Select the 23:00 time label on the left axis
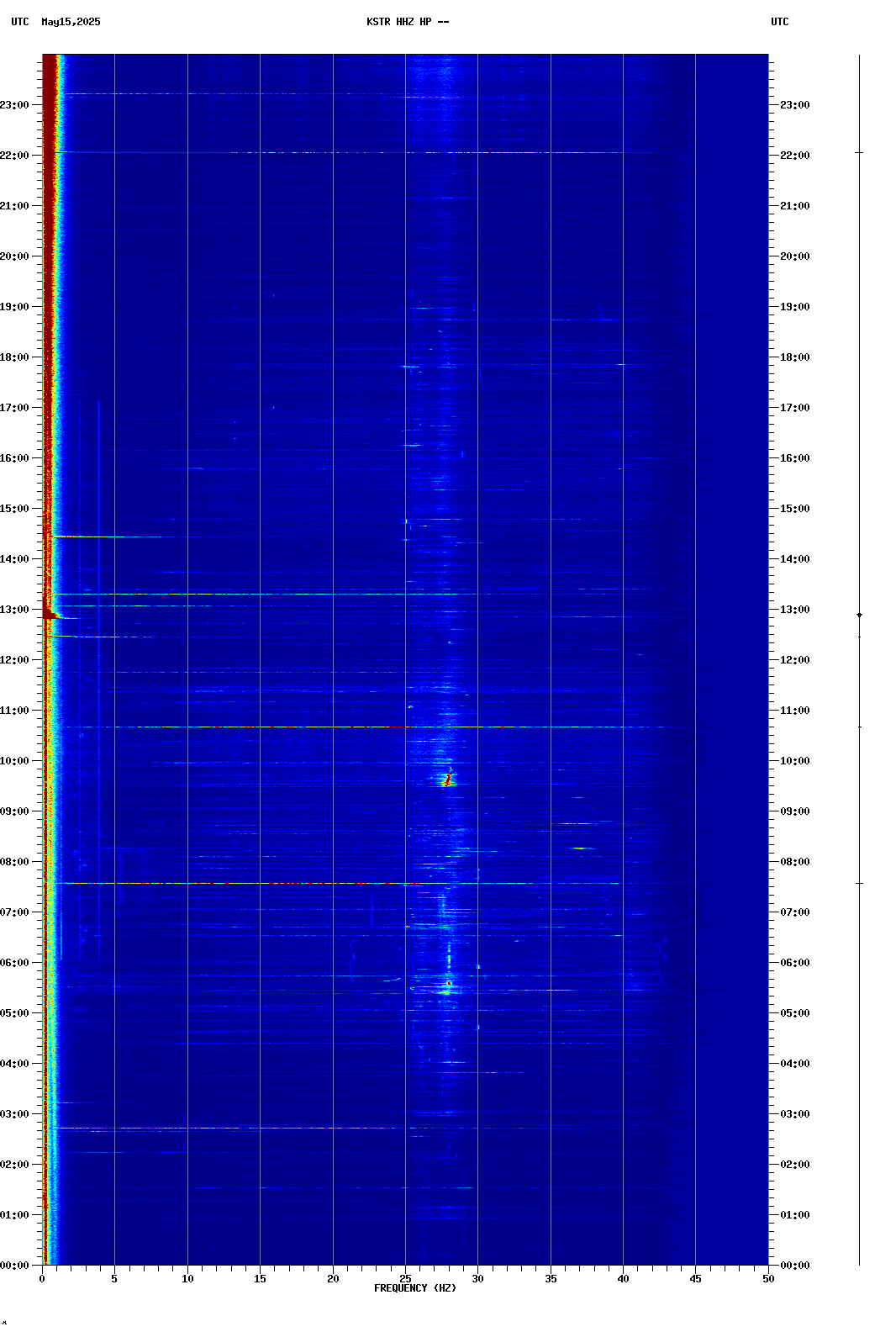Viewport: 896px width, 1332px height. (x=15, y=105)
